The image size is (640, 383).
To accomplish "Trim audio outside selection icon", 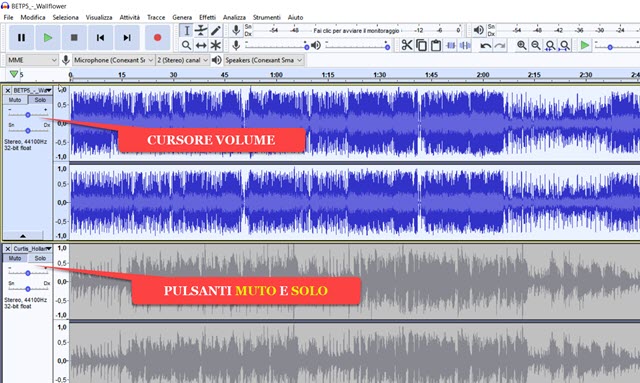I will (451, 45).
